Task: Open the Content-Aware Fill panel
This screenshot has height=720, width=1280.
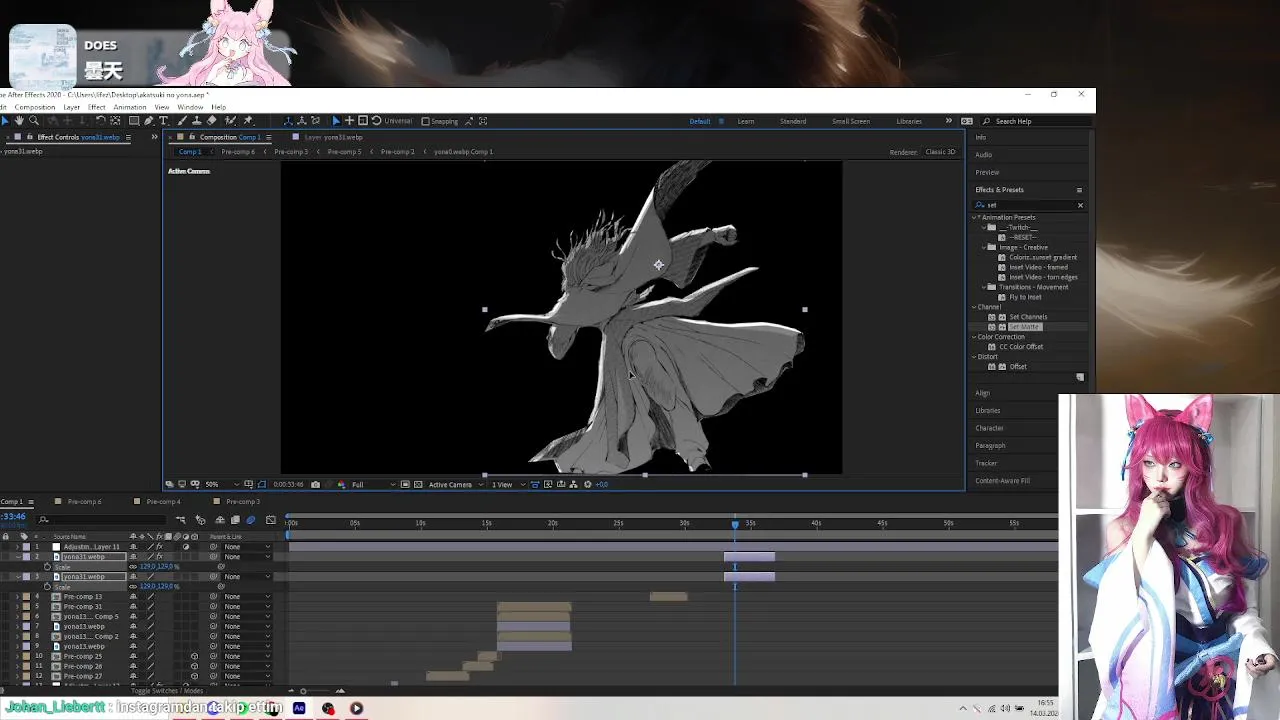Action: click(x=1003, y=481)
